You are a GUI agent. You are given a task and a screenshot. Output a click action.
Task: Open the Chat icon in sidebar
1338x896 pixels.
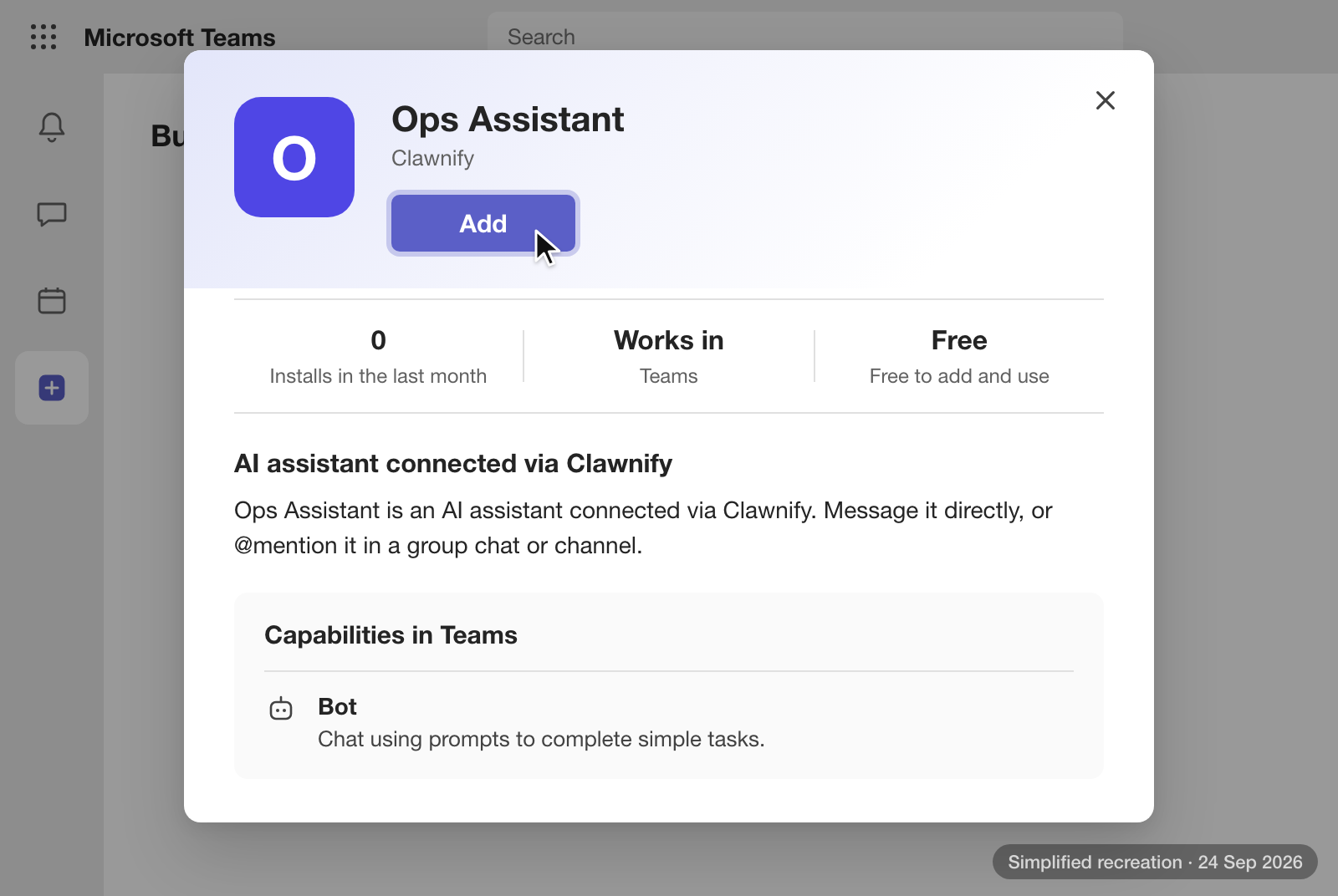click(52, 214)
